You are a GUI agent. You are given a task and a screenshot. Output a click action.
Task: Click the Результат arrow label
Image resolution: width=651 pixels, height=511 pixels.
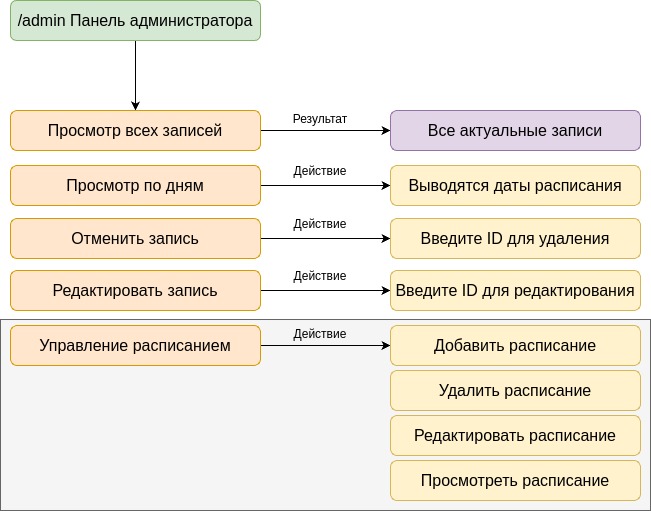pyautogui.click(x=319, y=118)
